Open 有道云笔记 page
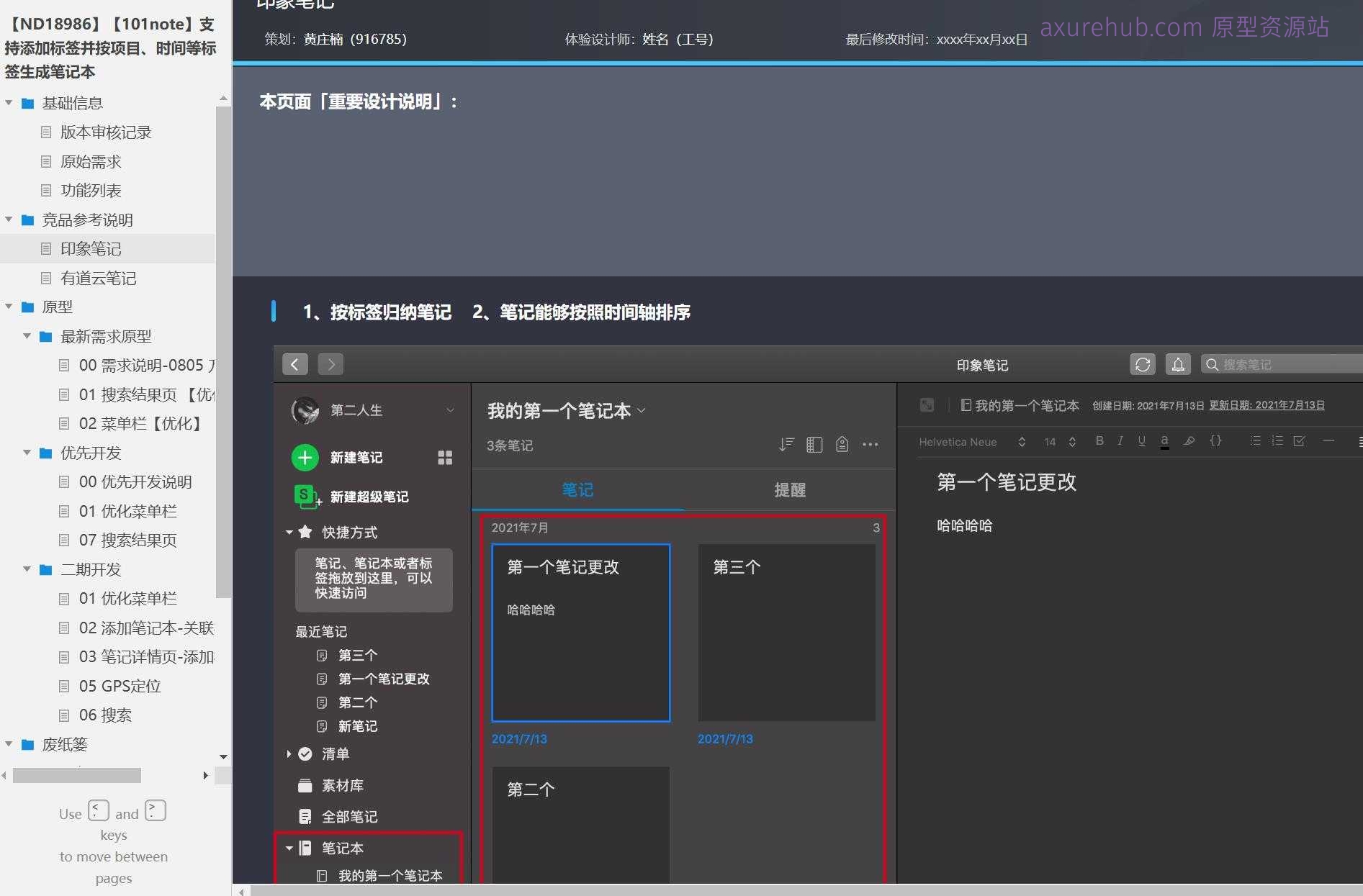Viewport: 1363px width, 896px height. point(99,278)
